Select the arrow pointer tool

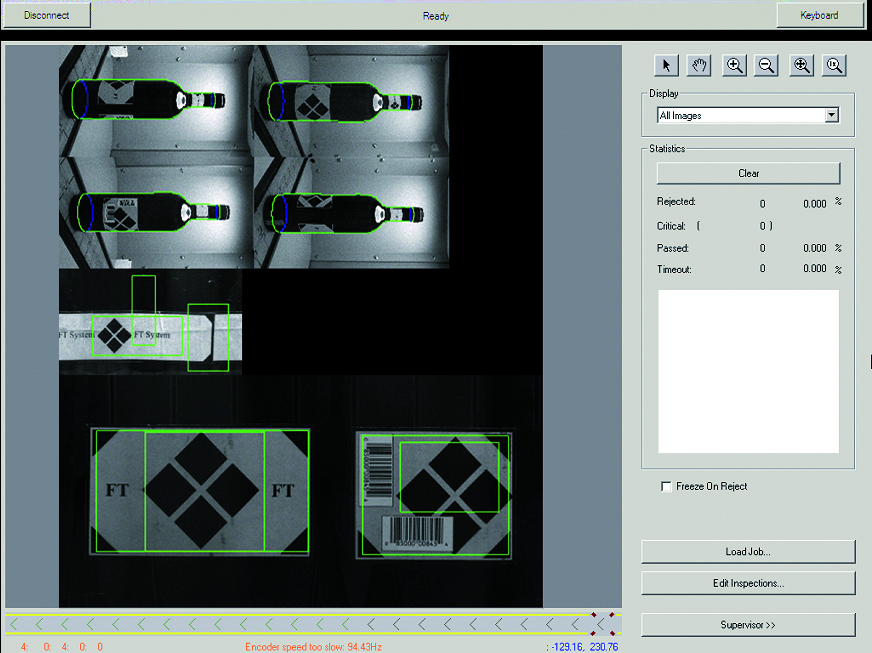coord(667,66)
